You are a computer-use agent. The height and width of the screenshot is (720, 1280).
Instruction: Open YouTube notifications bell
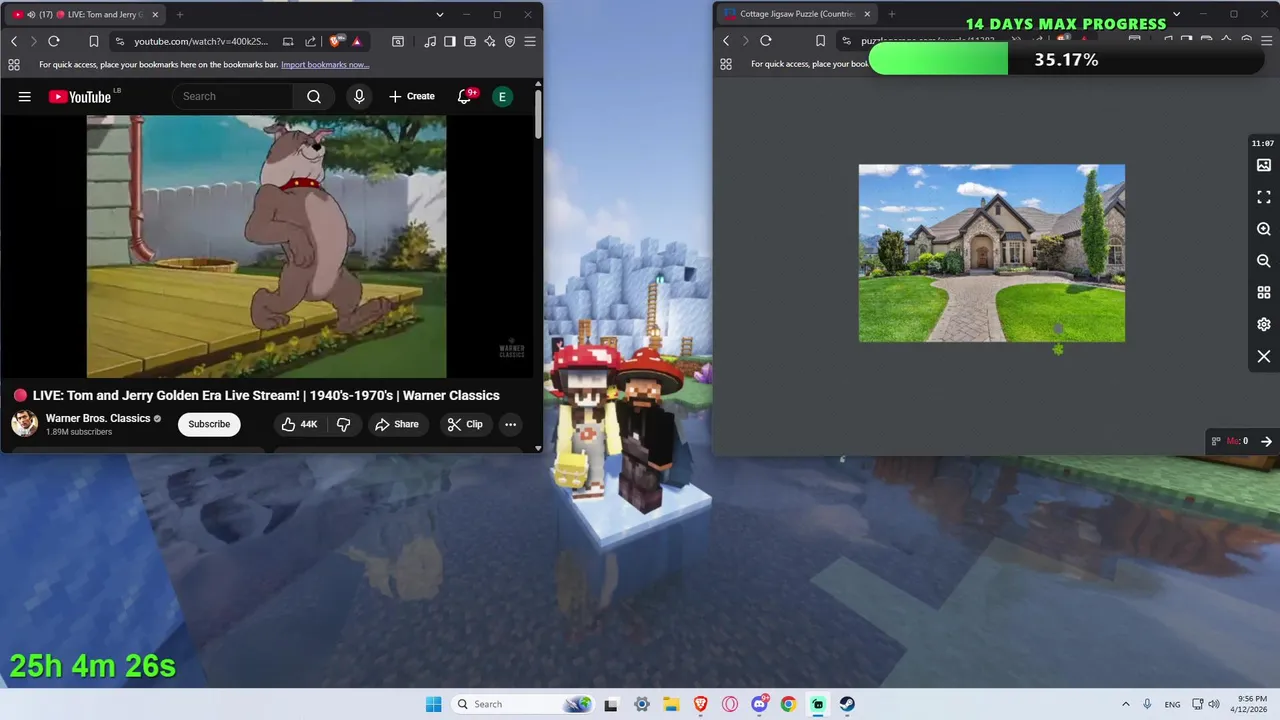(x=464, y=96)
